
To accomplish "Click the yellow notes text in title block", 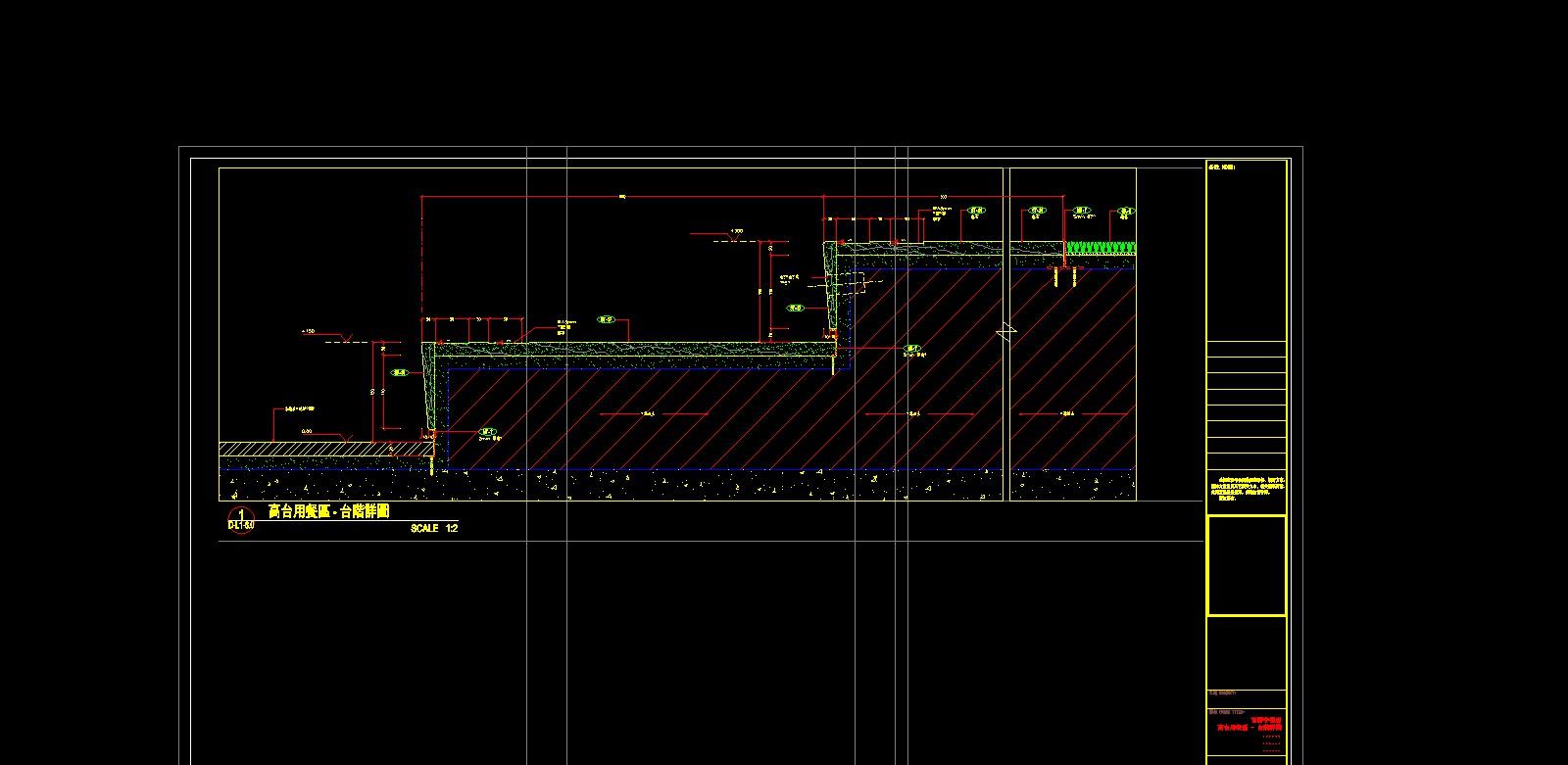I will tap(1246, 489).
